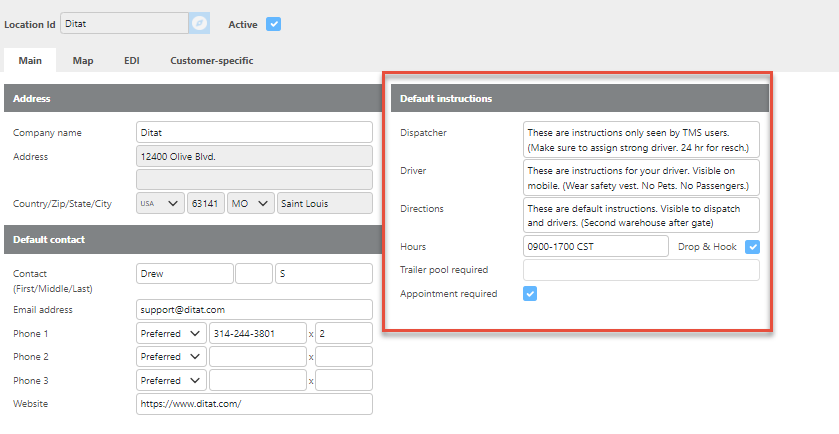The image size is (839, 434).
Task: Open the Country USA dropdown
Action: click(160, 204)
